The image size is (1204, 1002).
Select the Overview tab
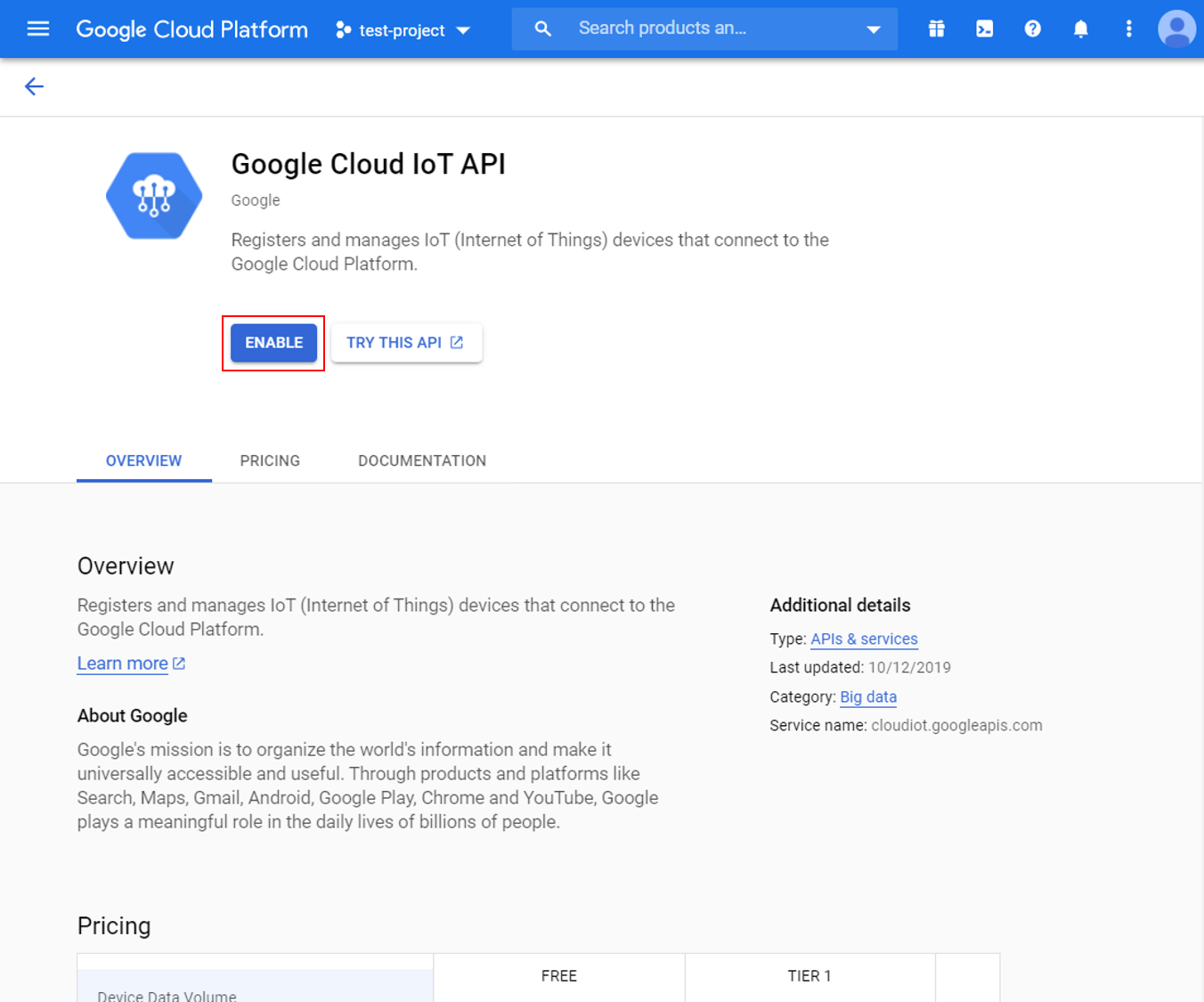(143, 460)
